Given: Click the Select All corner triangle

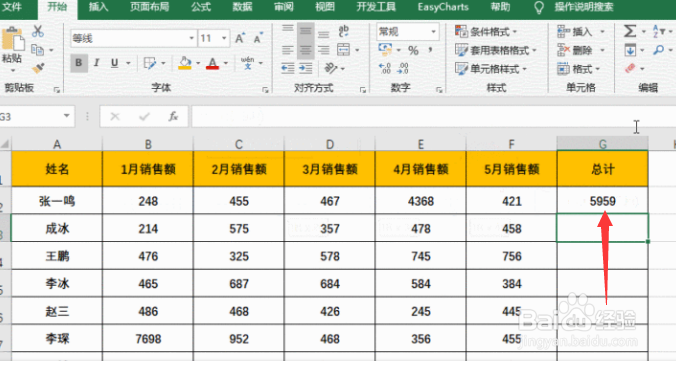Looking at the screenshot, I should [5, 144].
